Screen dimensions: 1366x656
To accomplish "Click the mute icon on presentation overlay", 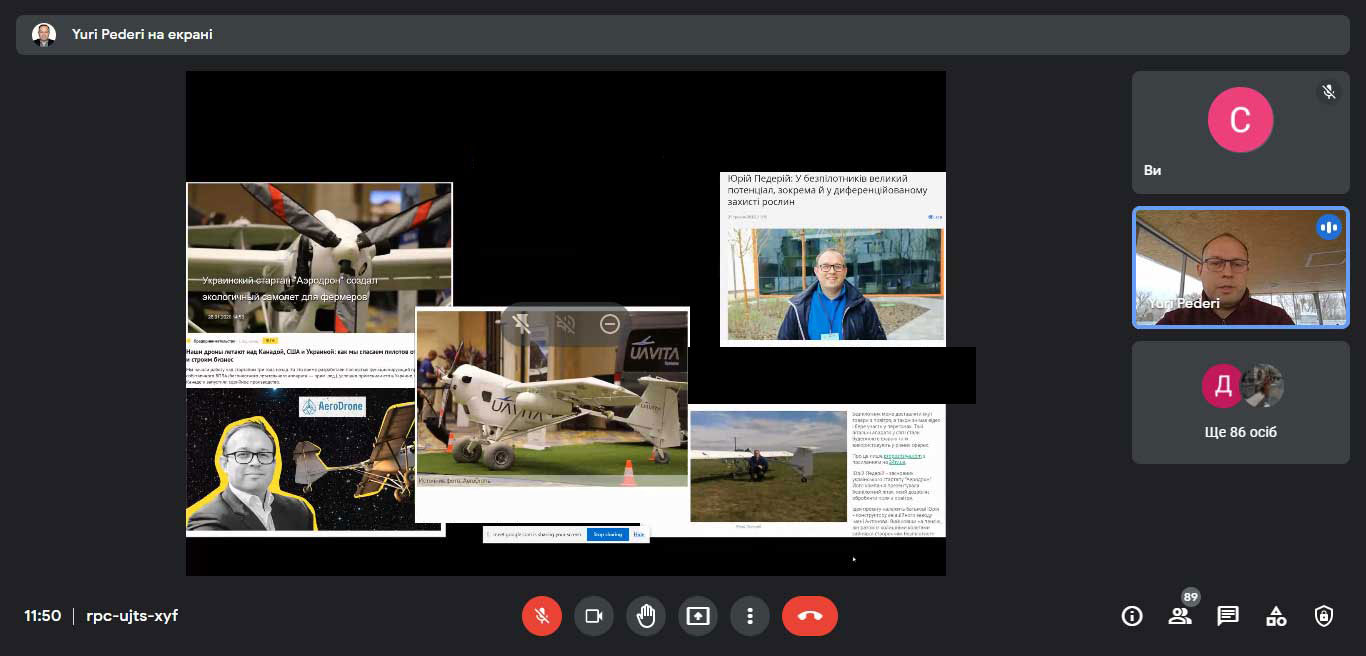I will [x=565, y=324].
